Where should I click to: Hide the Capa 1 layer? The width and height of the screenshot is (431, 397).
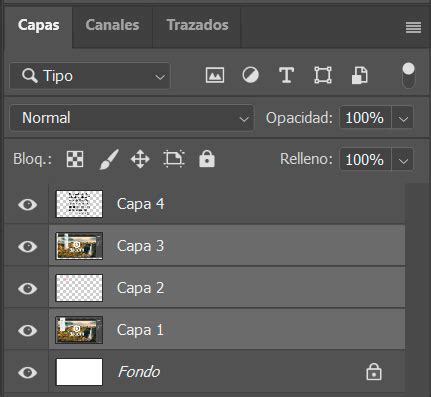27,330
